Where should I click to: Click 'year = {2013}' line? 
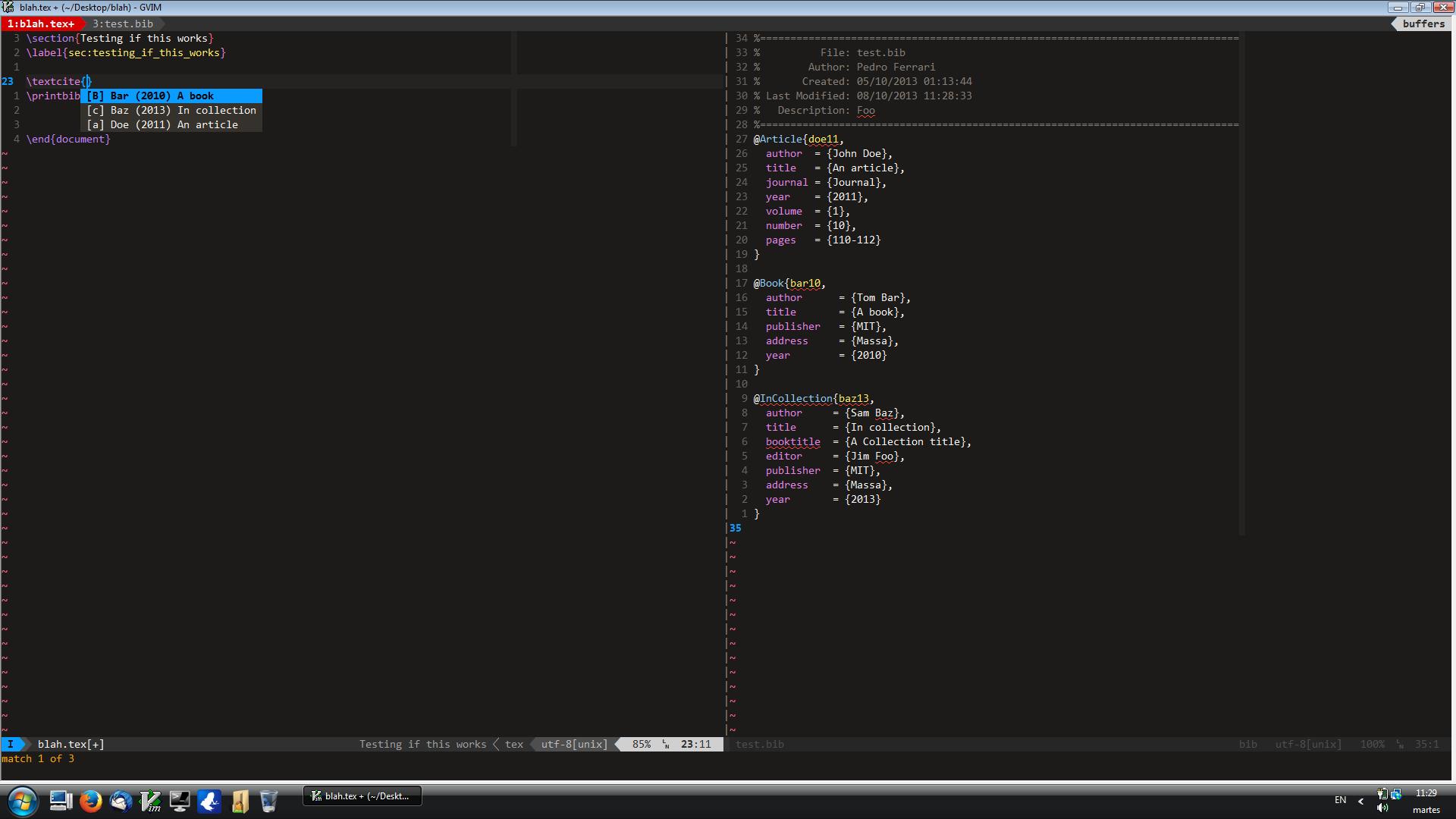pos(823,499)
